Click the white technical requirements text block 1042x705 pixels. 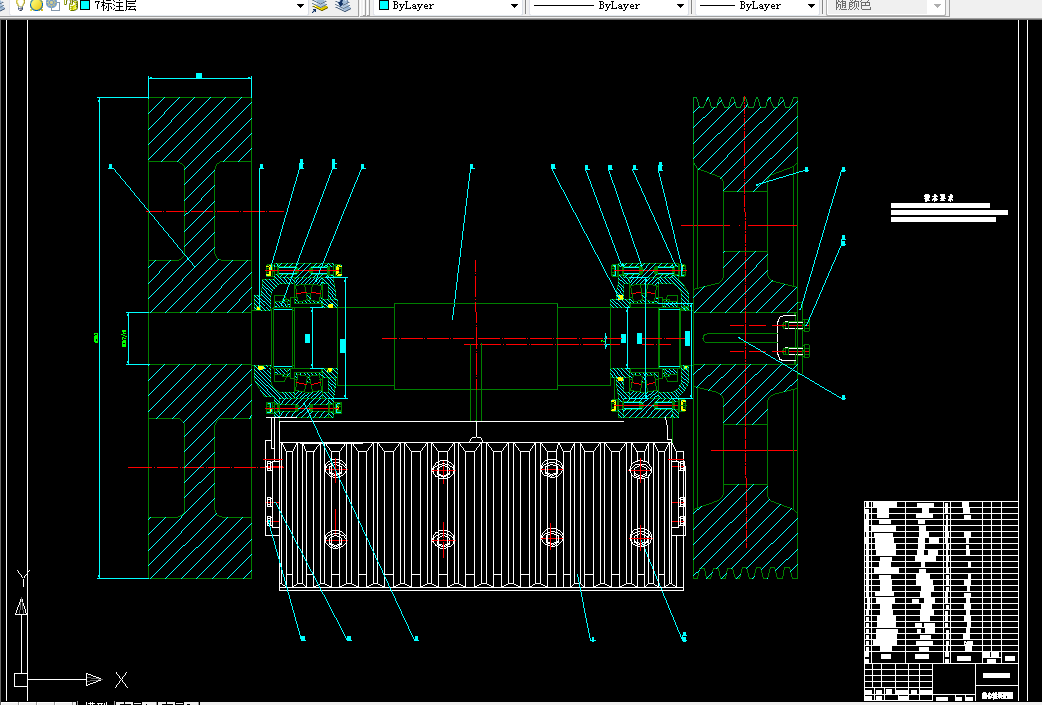947,212
